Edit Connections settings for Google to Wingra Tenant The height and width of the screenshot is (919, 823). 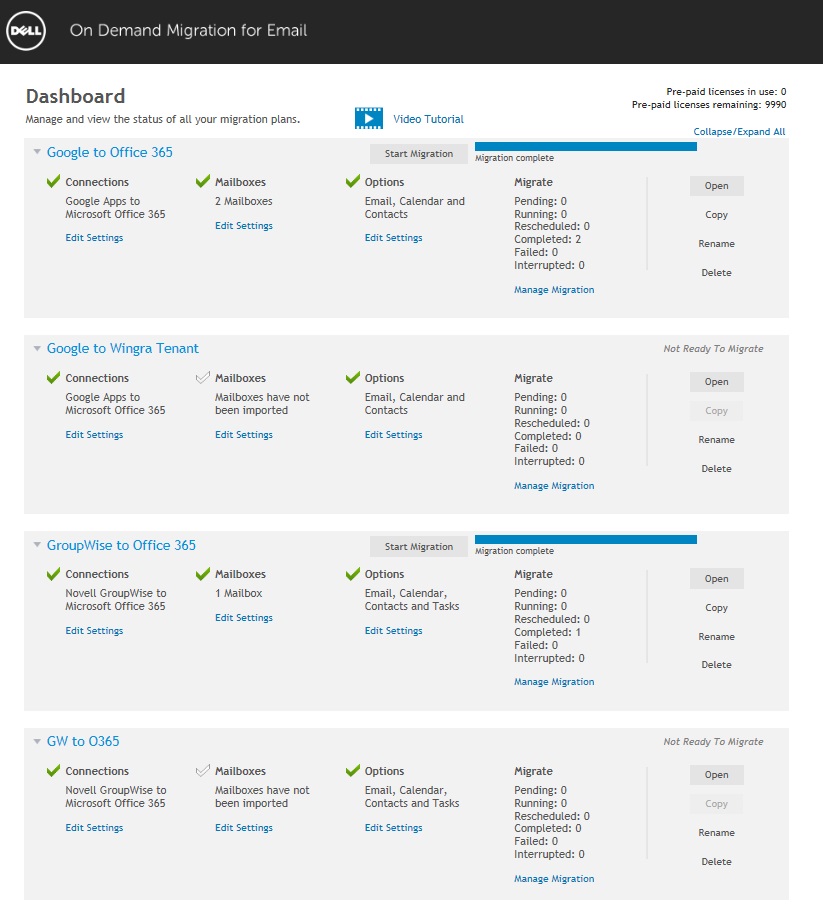click(94, 434)
